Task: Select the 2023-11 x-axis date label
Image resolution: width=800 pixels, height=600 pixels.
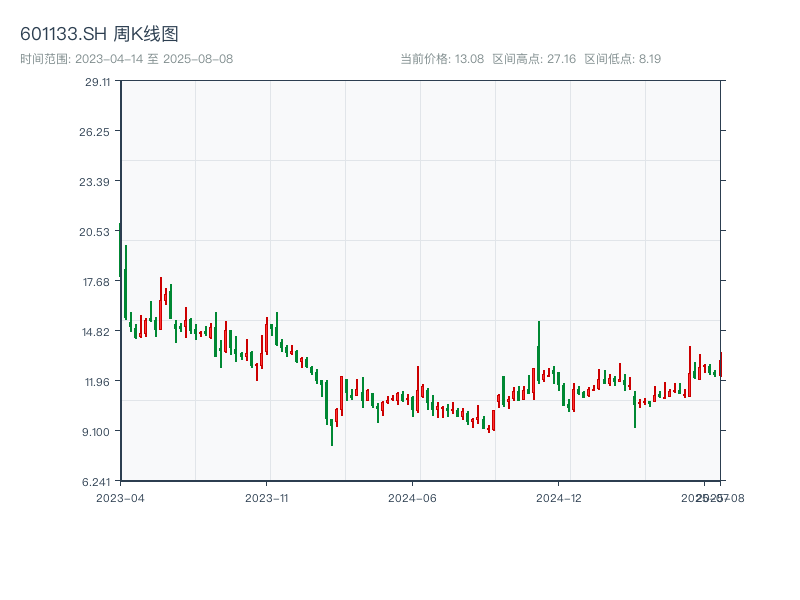Action: tap(267, 497)
